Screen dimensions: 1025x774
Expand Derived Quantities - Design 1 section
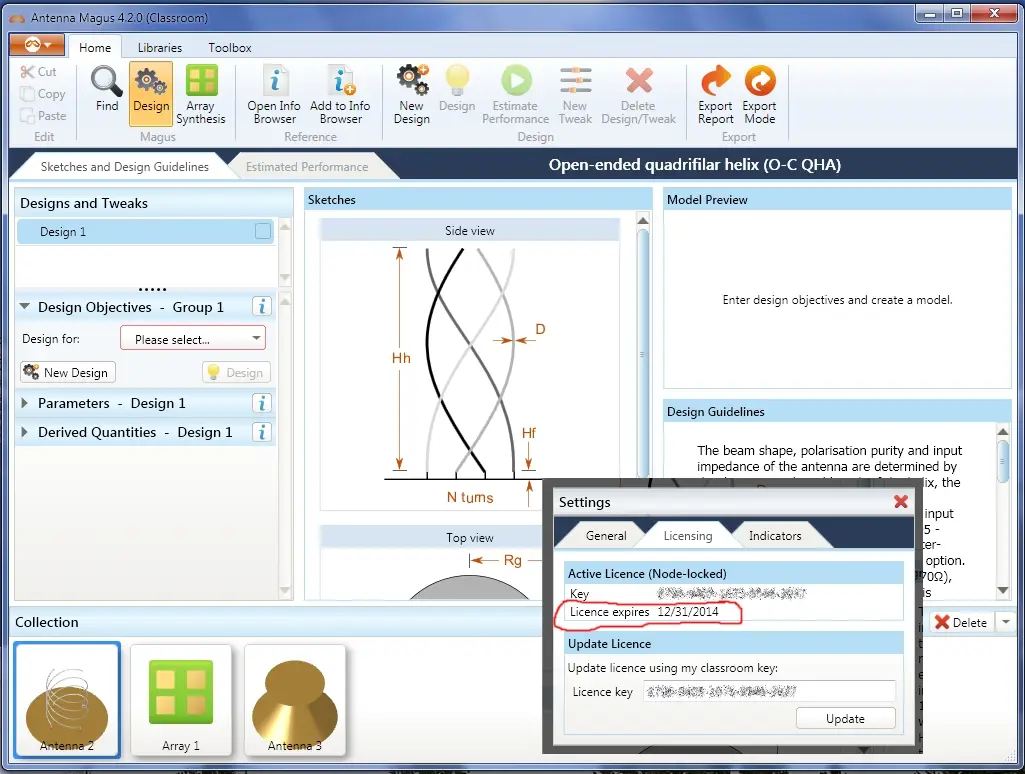25,432
